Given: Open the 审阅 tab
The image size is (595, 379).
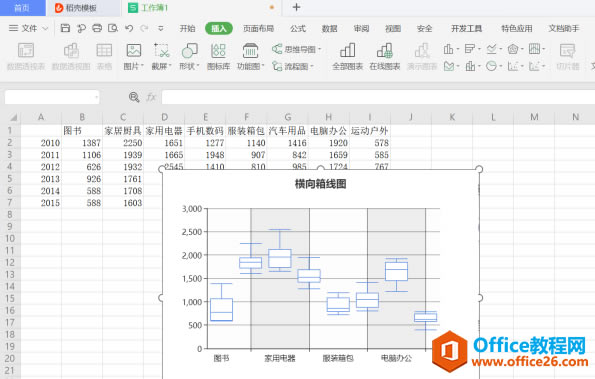Looking at the screenshot, I should pos(361,28).
